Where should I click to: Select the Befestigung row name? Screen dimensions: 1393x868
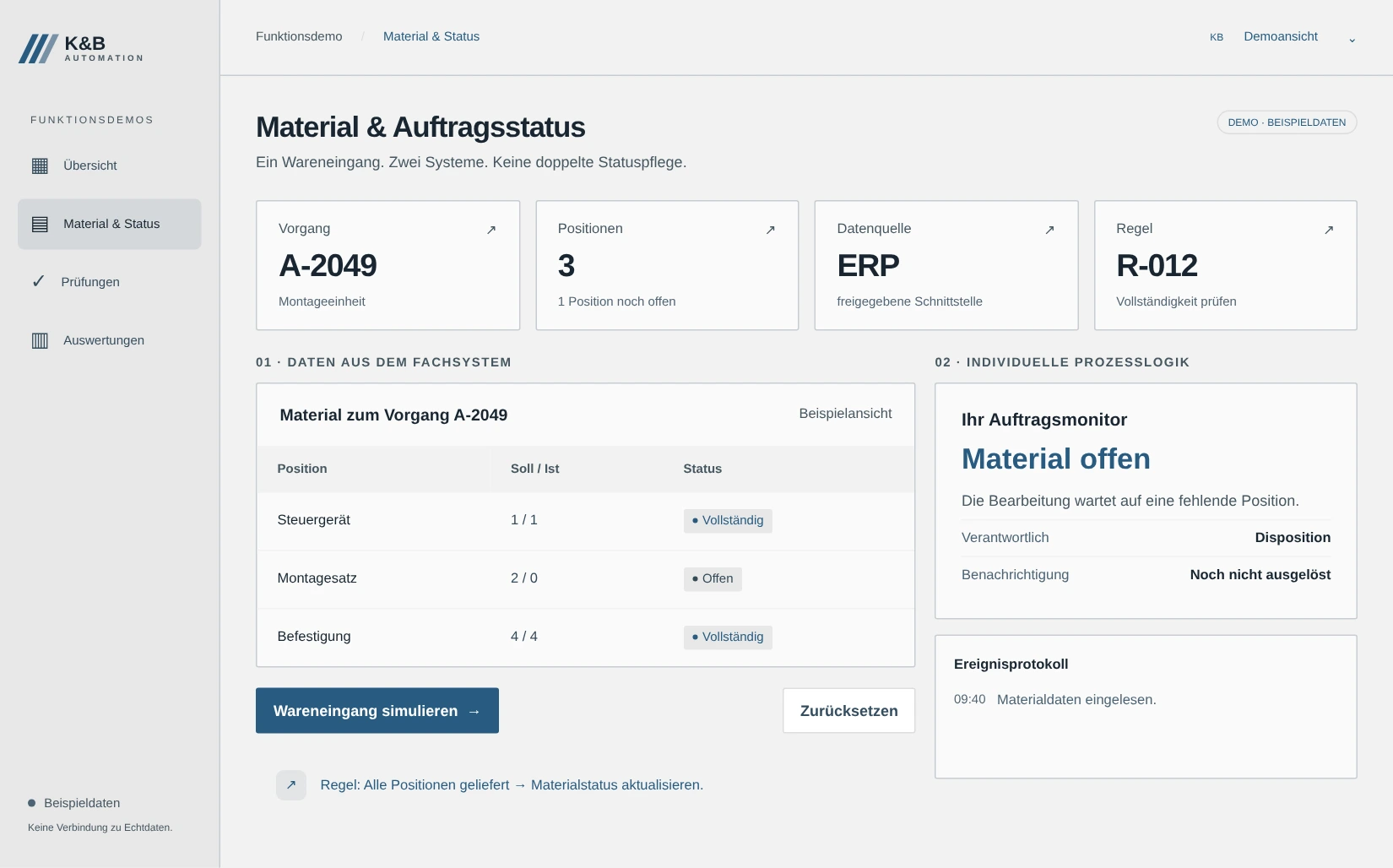314,637
